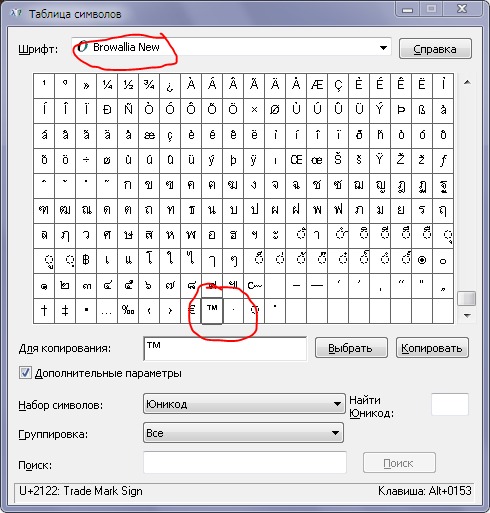Image resolution: width=490 pixels, height=513 pixels.
Task: Select the ¼ fraction character
Action: [107, 86]
